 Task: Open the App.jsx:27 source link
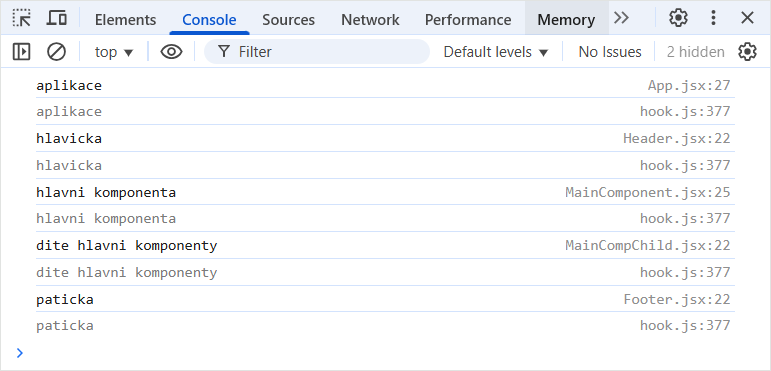(689, 86)
